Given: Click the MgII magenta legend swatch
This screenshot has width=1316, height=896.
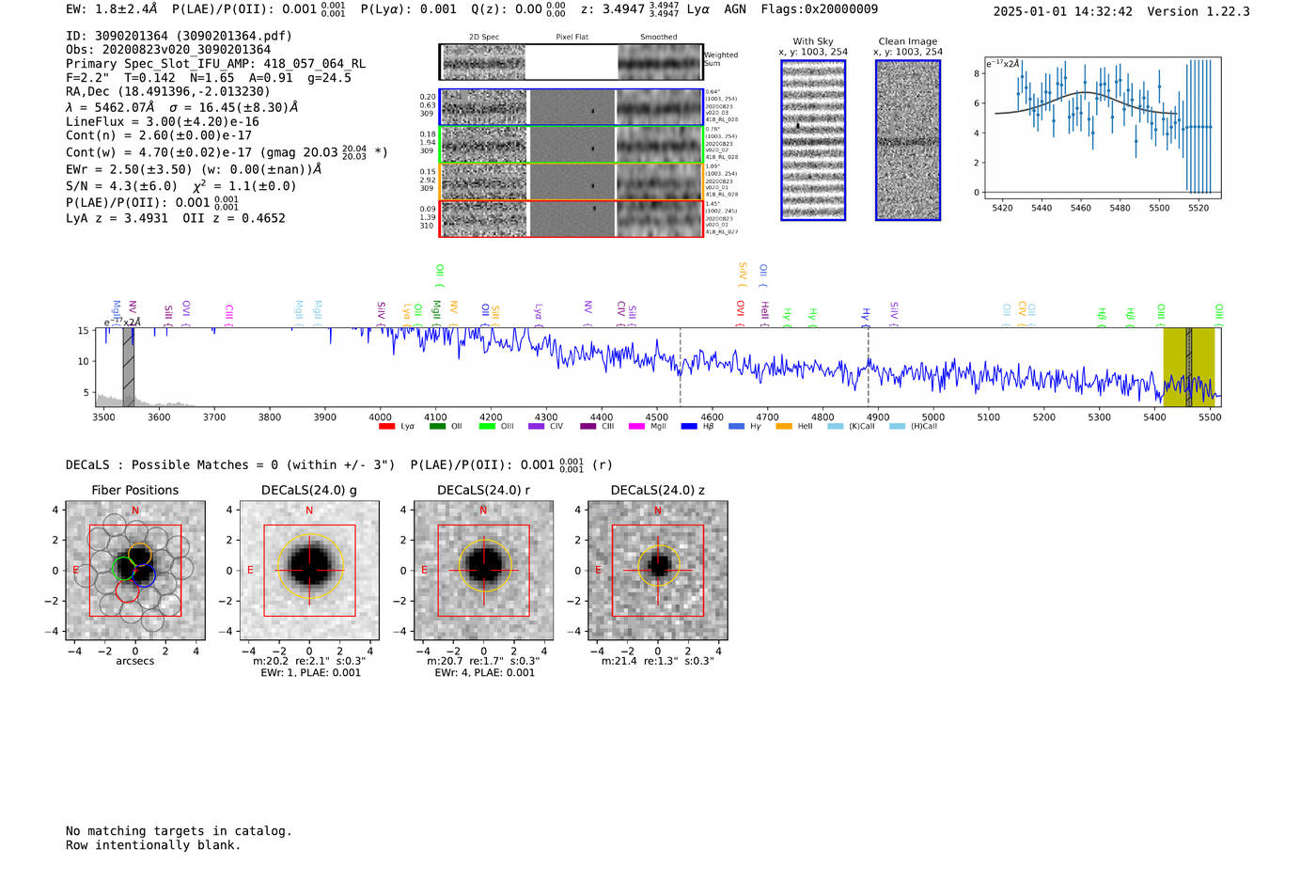Looking at the screenshot, I should point(636,427).
